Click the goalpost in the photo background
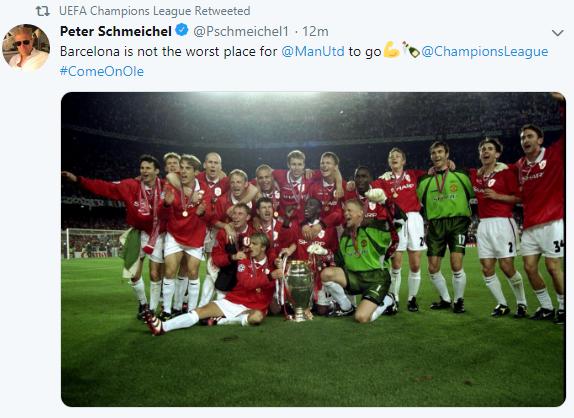 pos(93,243)
